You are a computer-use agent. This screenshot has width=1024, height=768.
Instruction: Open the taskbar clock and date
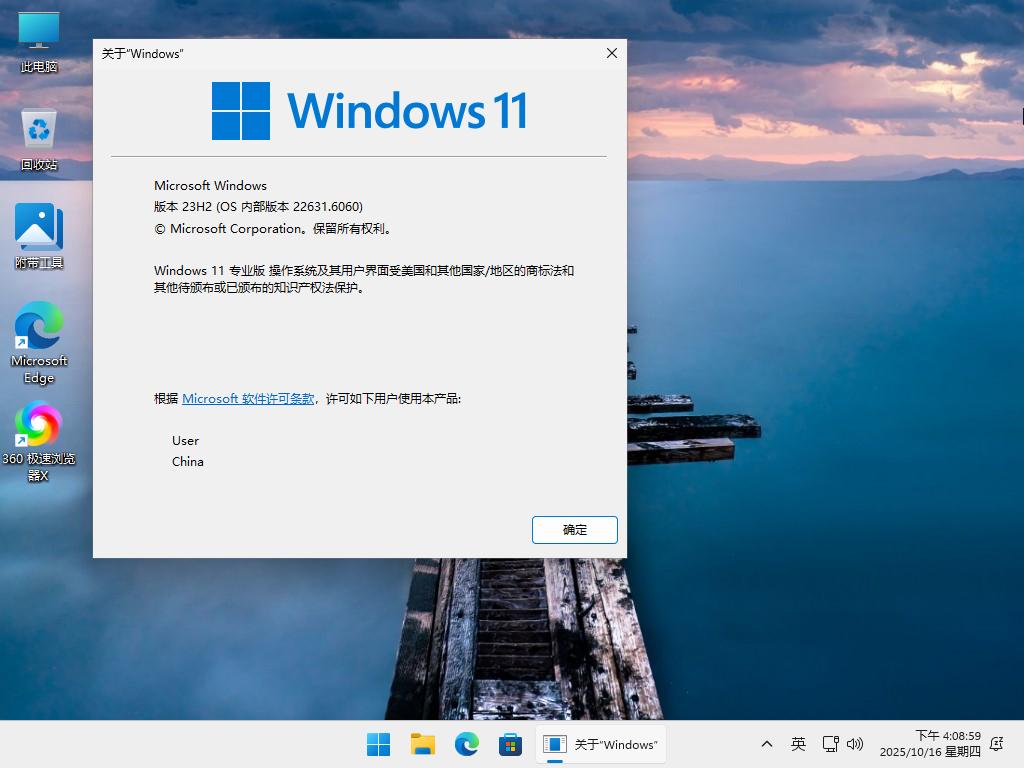[x=930, y=744]
